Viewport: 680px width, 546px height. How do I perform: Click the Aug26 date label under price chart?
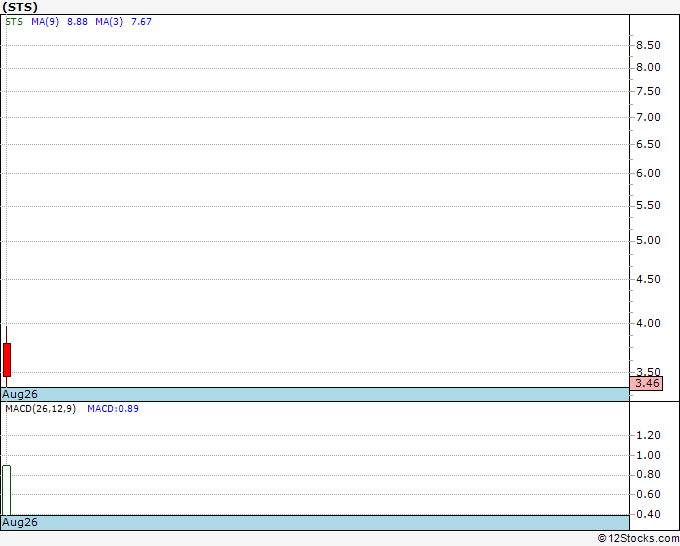tap(20, 394)
